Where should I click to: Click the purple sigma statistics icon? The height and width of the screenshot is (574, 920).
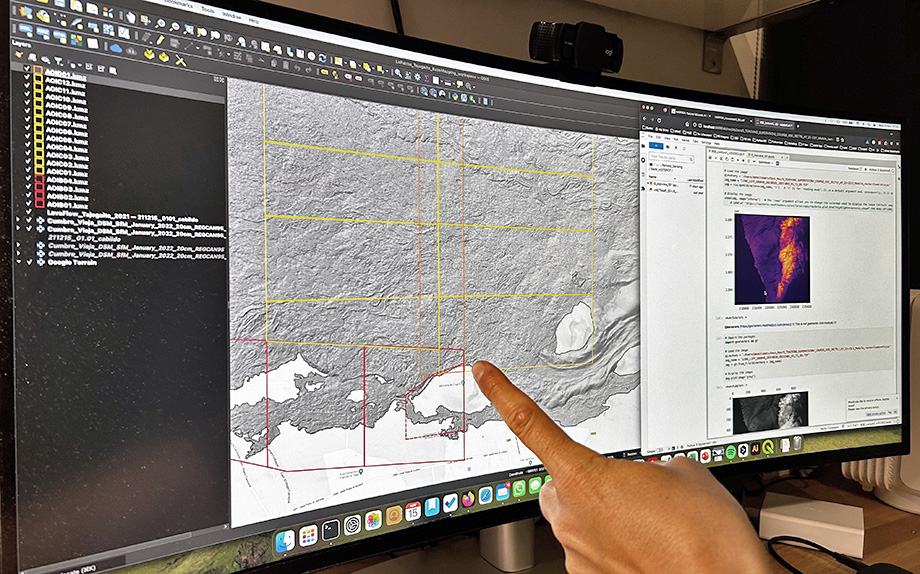[426, 79]
